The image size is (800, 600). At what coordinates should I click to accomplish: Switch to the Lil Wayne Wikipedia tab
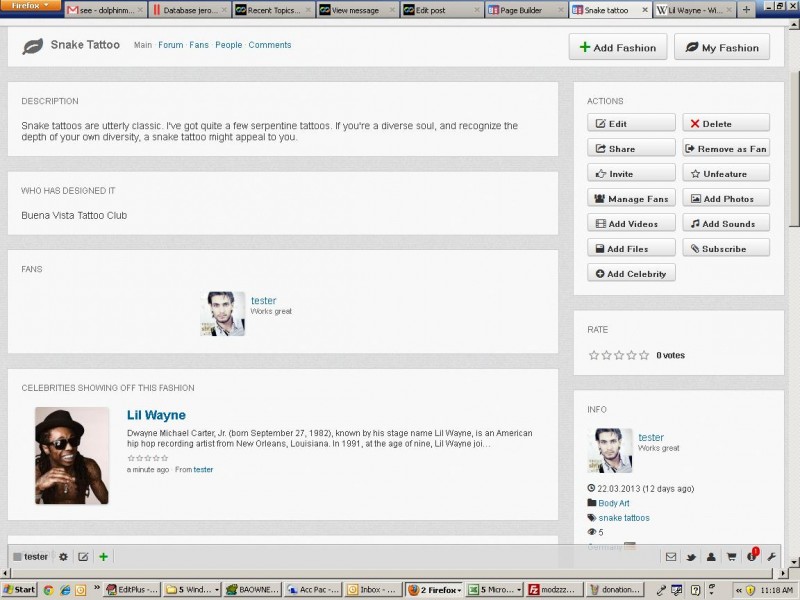693,10
